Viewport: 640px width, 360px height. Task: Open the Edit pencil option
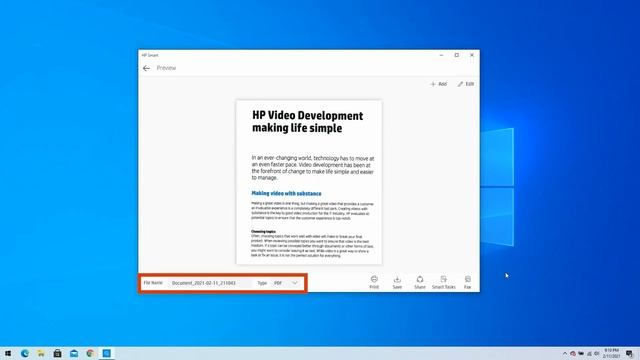click(x=466, y=84)
